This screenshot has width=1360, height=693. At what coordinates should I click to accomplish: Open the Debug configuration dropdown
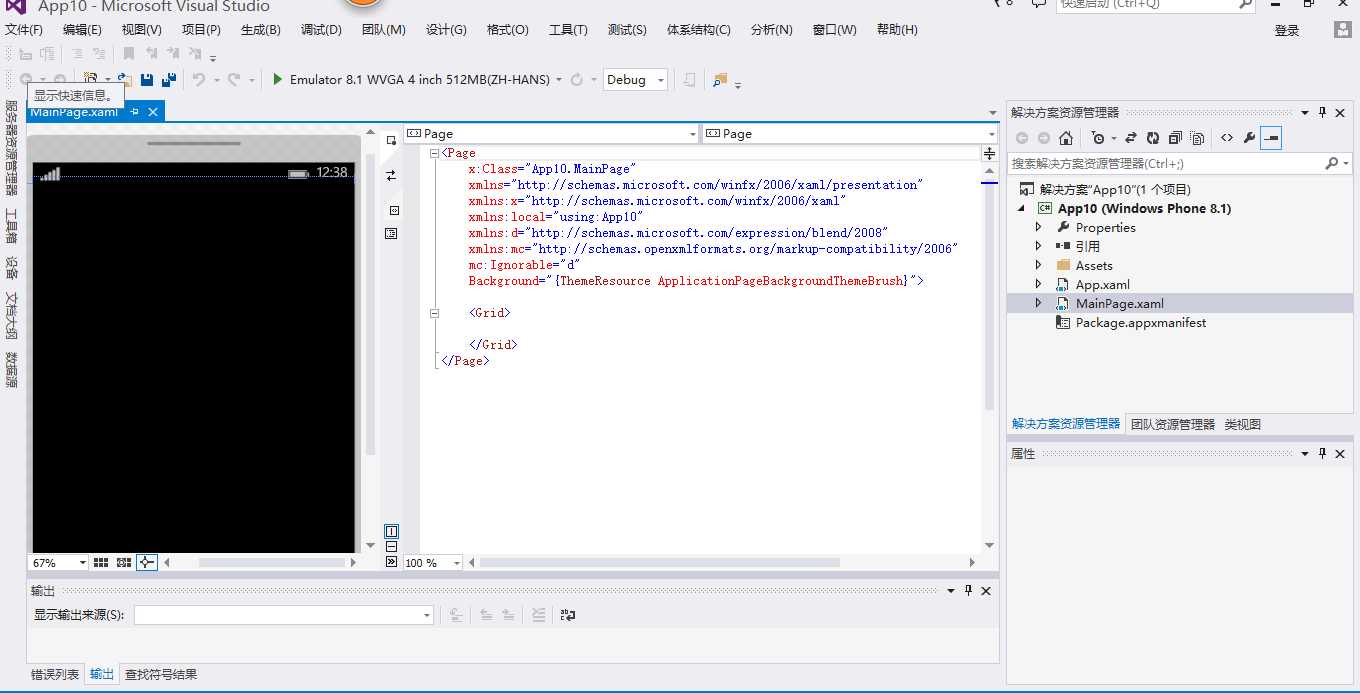pos(660,80)
